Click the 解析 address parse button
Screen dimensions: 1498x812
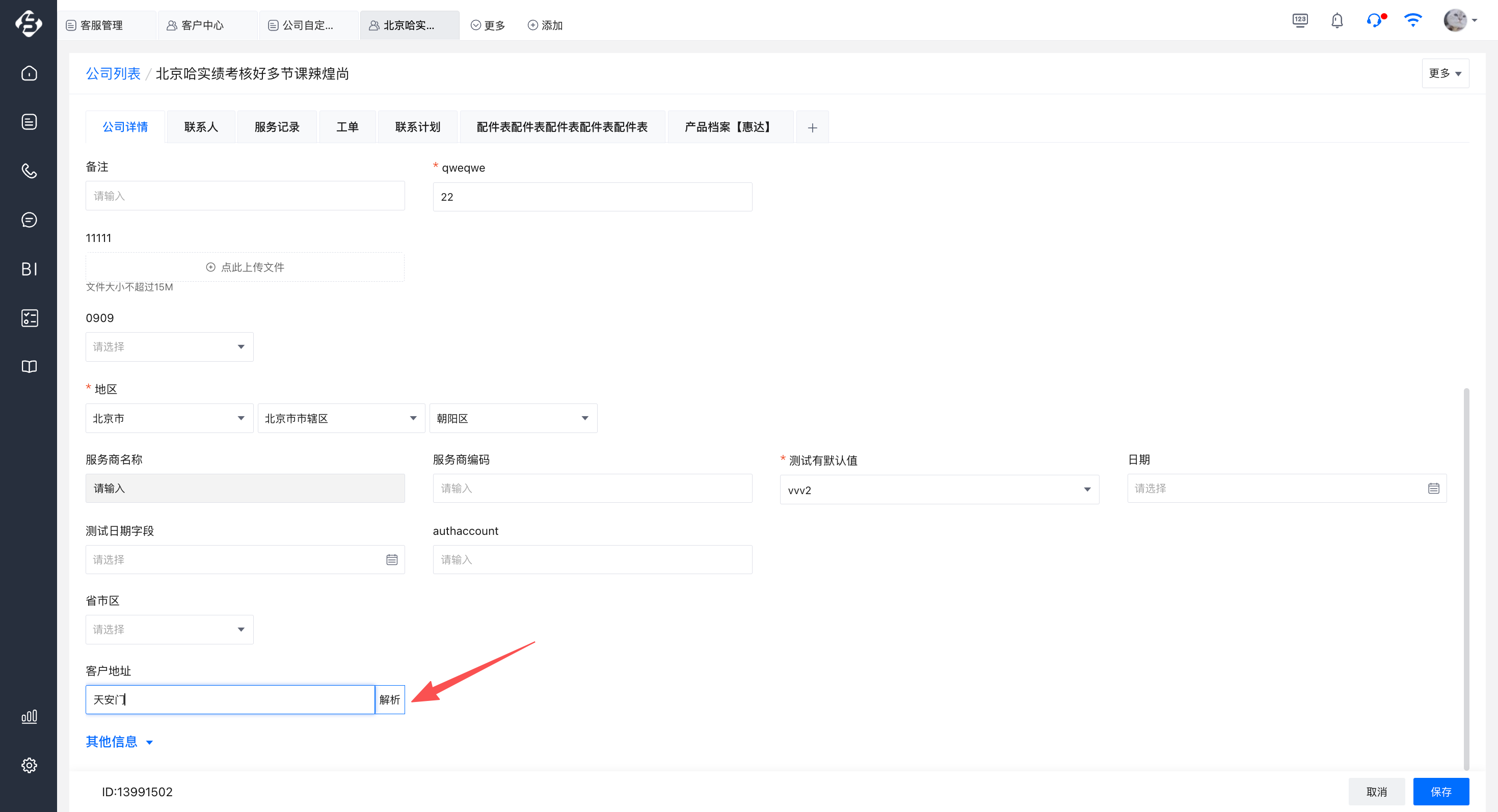[x=390, y=699]
